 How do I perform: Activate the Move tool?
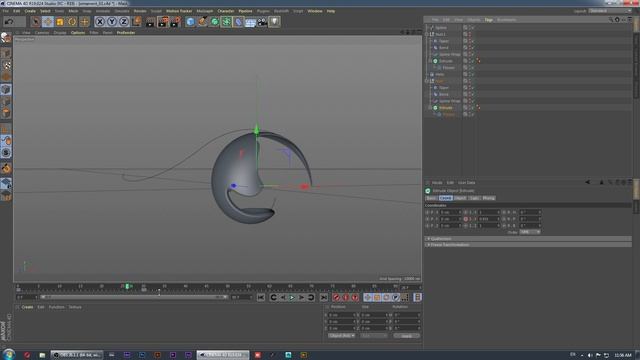(x=48, y=22)
